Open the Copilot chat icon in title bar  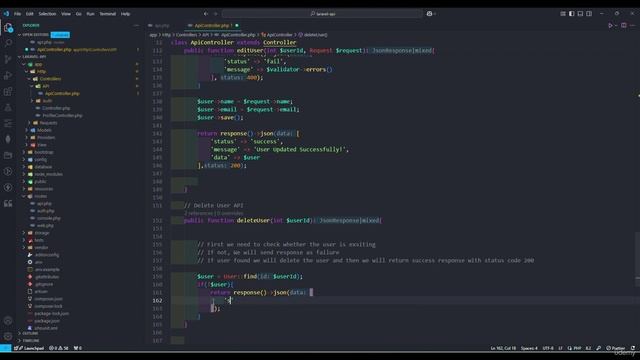429,13
